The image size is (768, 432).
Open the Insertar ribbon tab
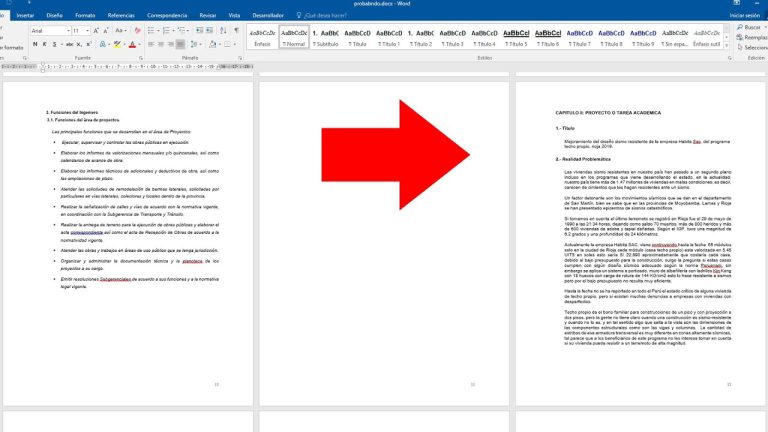[x=26, y=16]
